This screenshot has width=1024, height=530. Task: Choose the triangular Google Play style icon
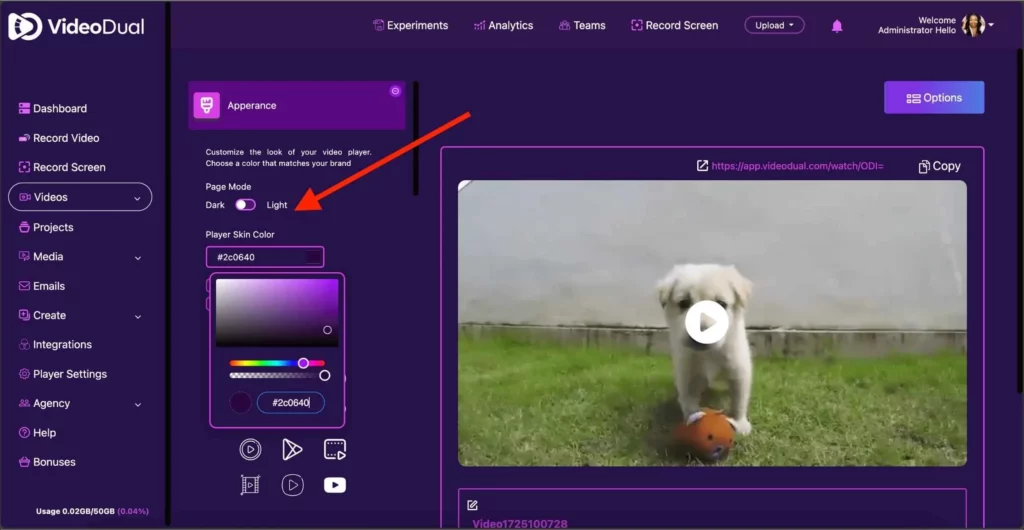(x=292, y=450)
